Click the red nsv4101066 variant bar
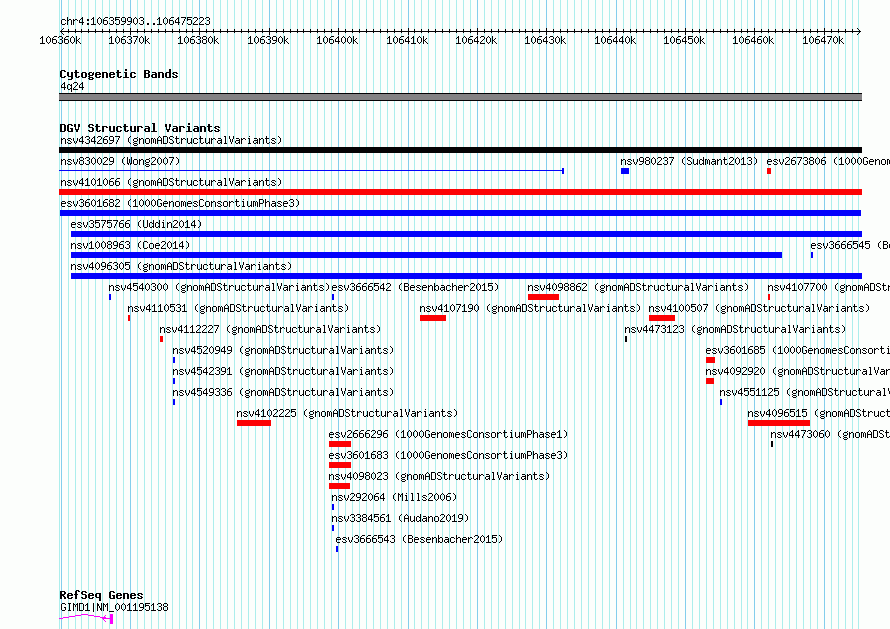This screenshot has height=629, width=890. [x=460, y=192]
